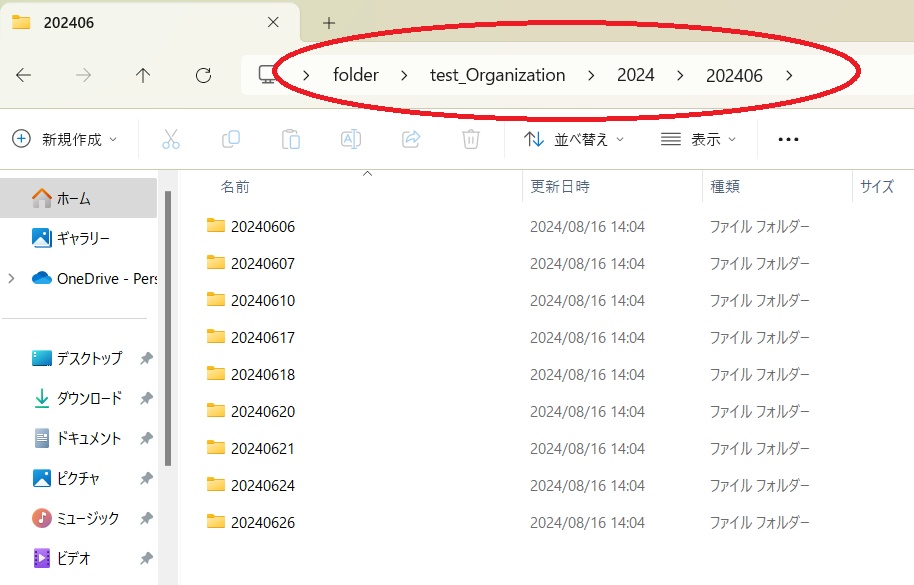Click the Up navigation arrow icon

[143, 75]
